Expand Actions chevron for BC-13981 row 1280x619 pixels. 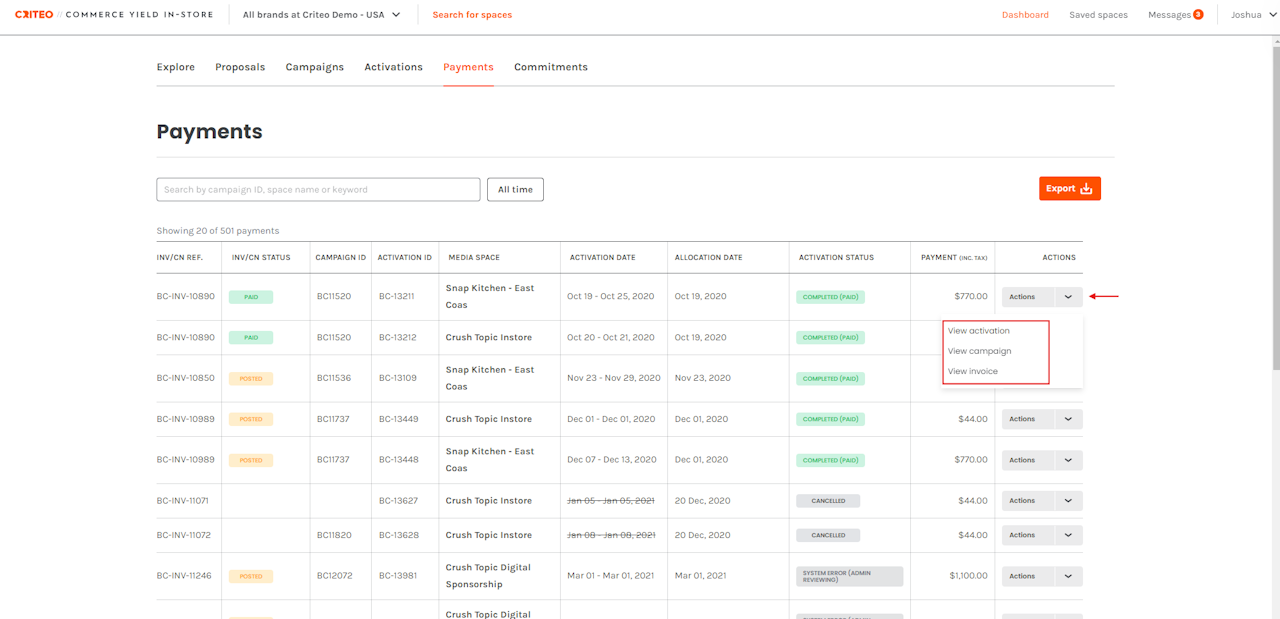coord(1068,577)
